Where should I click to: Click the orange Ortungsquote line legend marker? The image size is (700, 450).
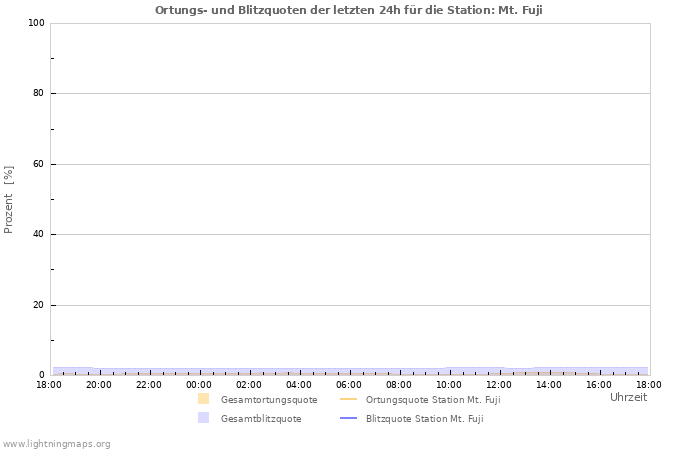pyautogui.click(x=348, y=399)
